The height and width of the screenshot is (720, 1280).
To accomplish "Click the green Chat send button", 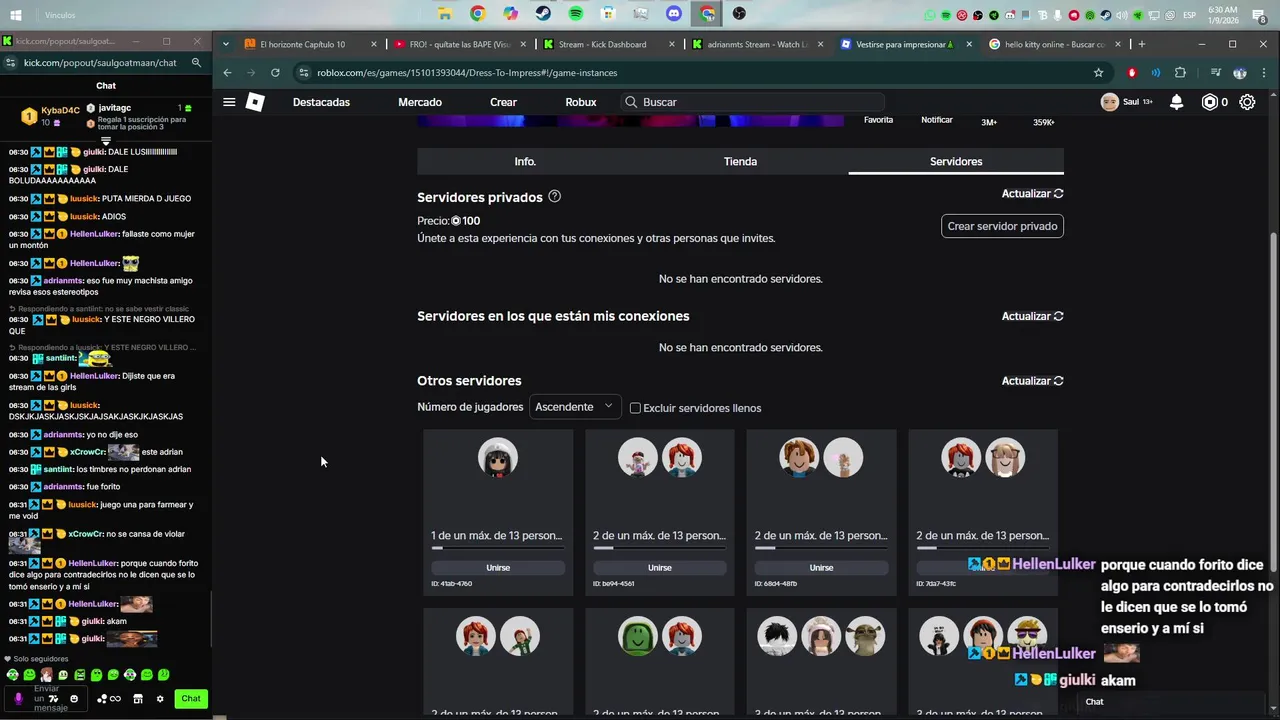I will coord(191,698).
